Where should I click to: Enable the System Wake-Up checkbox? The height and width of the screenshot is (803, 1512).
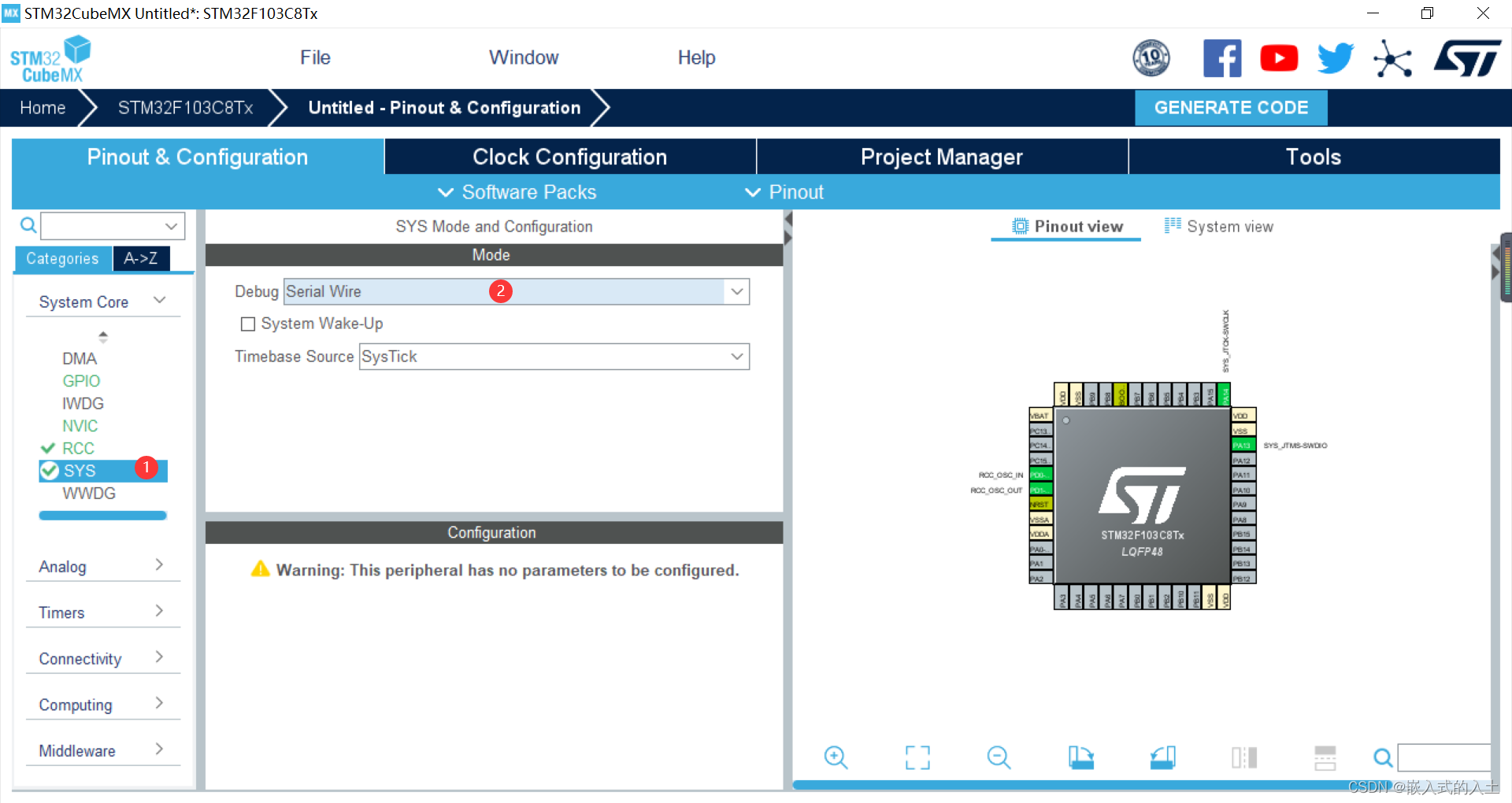pyautogui.click(x=247, y=324)
